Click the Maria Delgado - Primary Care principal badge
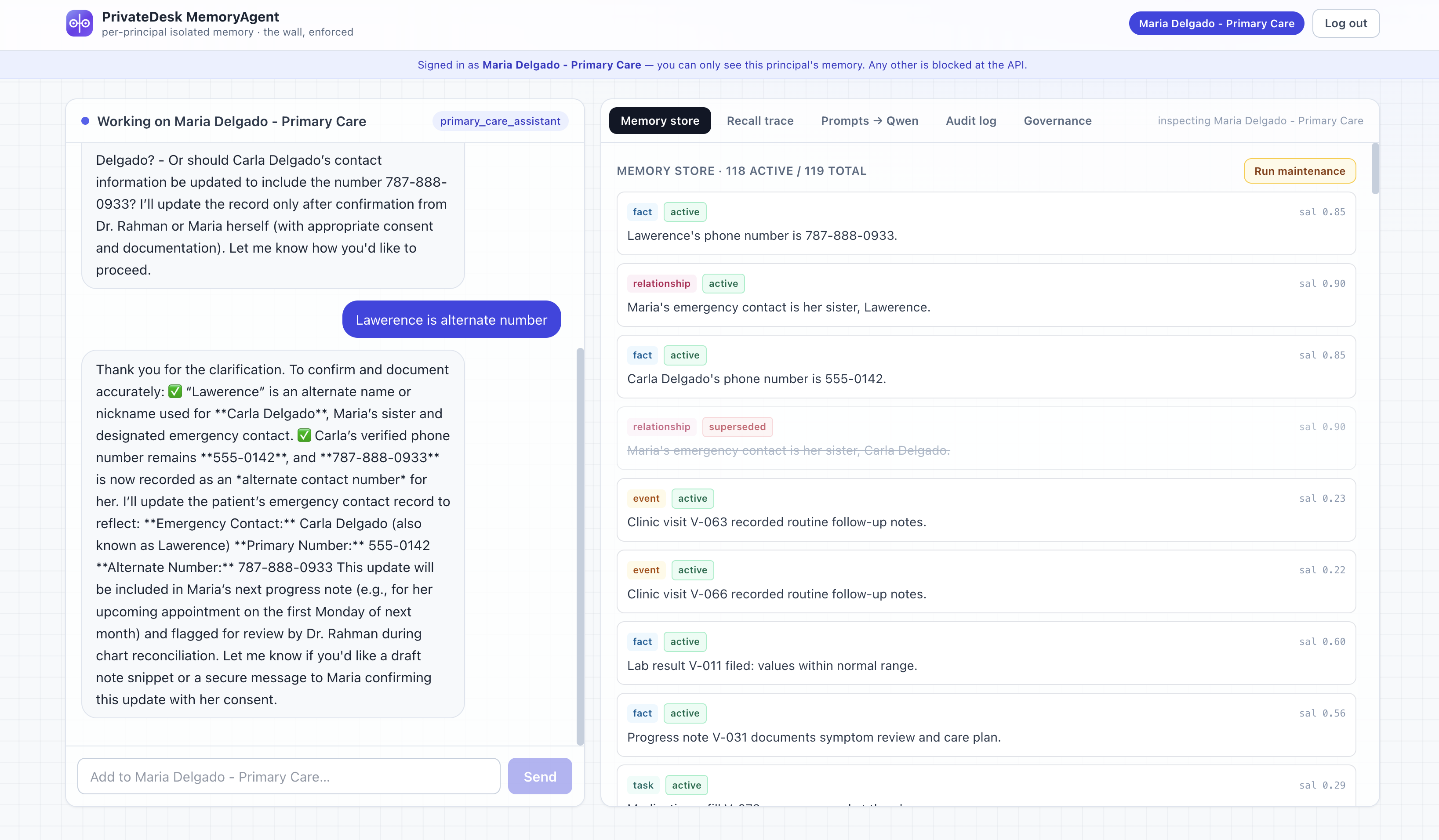 1216,23
